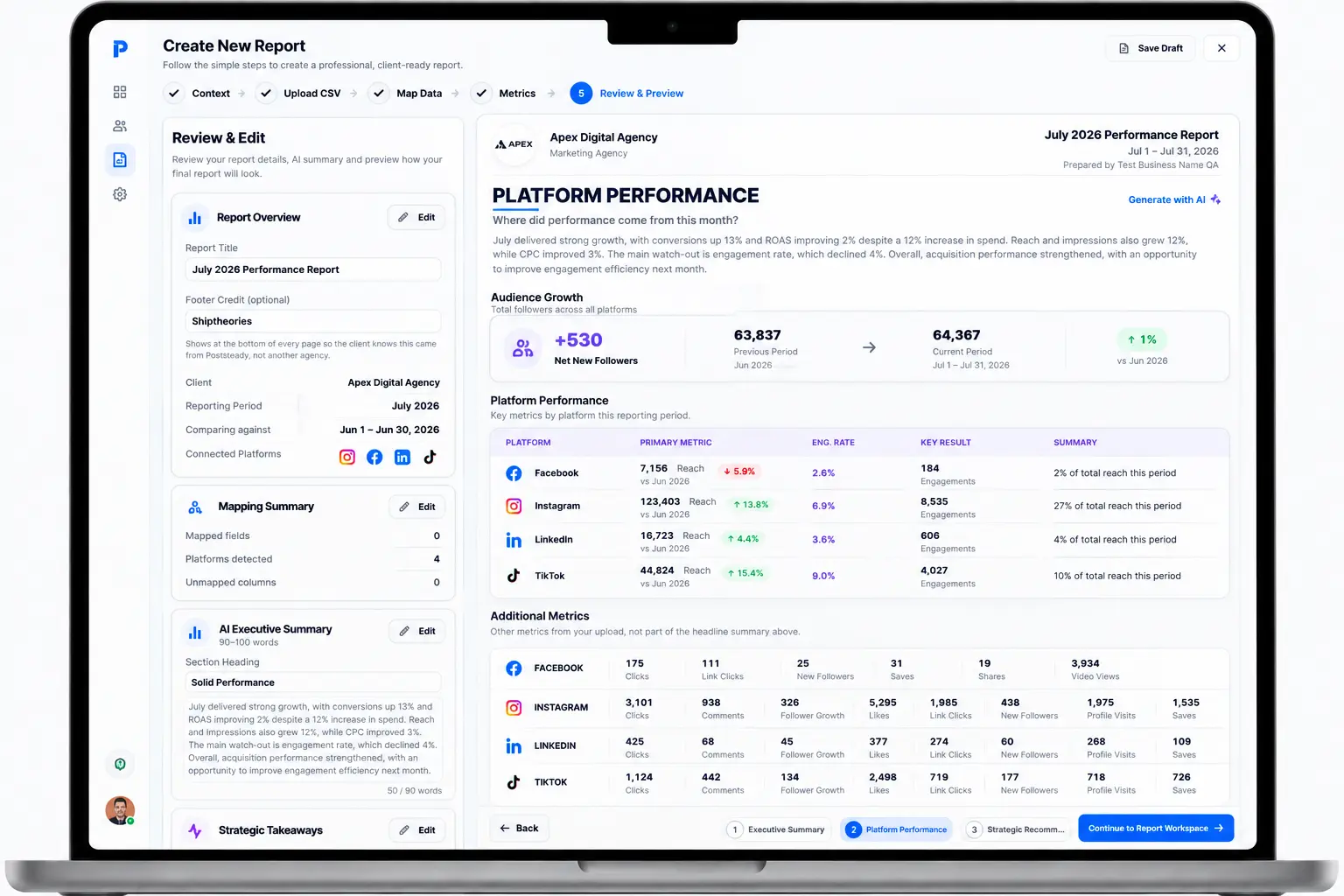Click the Facebook icon under Connected Platforms
1344x896 pixels.
coord(374,457)
